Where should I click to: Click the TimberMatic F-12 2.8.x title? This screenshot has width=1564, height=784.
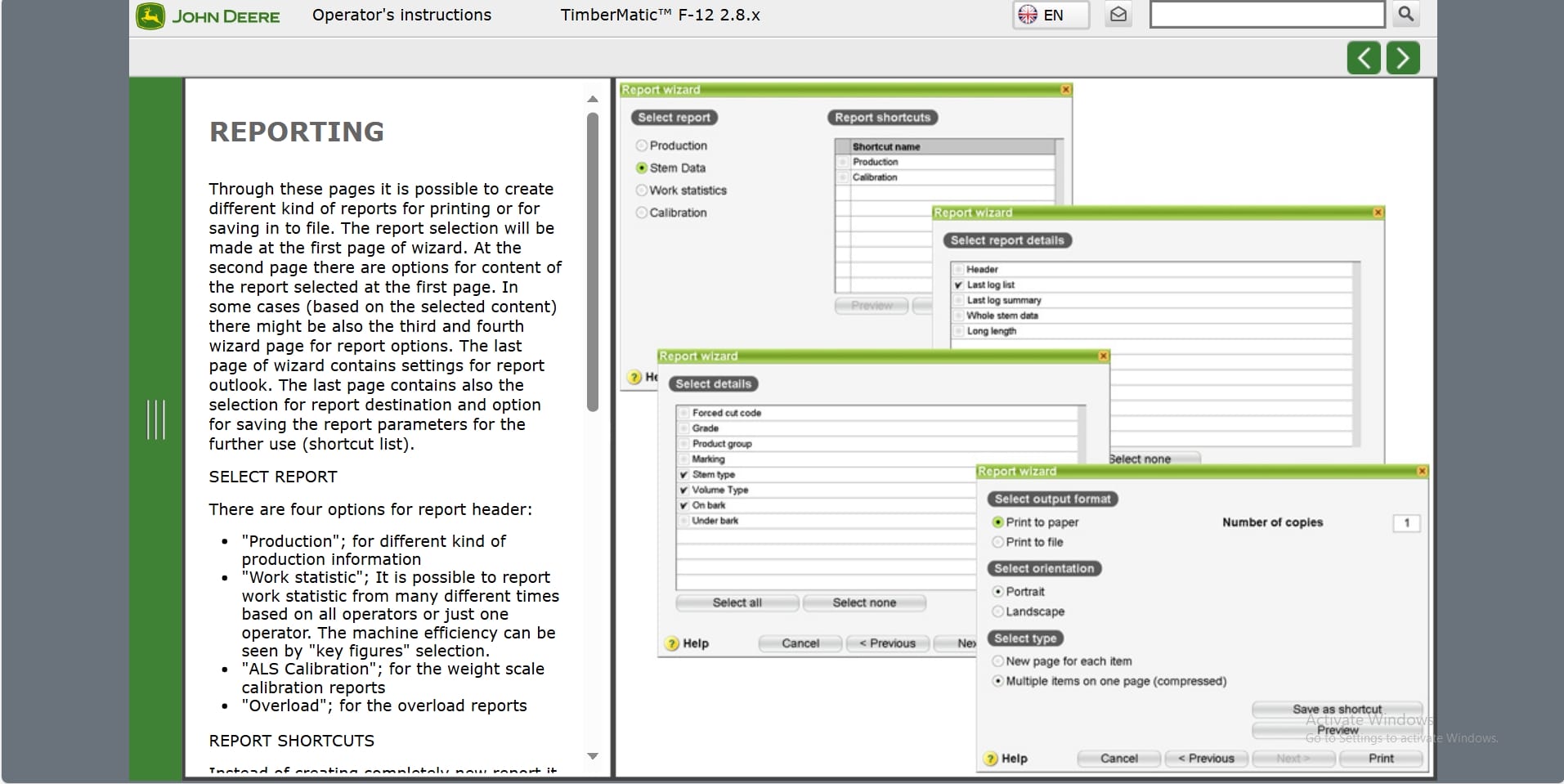click(x=661, y=15)
